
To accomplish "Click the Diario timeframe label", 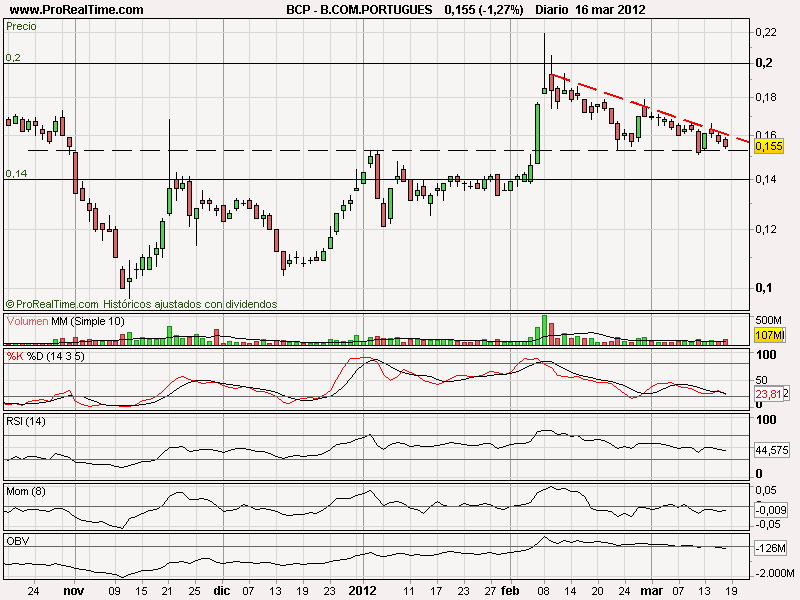I will coord(552,9).
